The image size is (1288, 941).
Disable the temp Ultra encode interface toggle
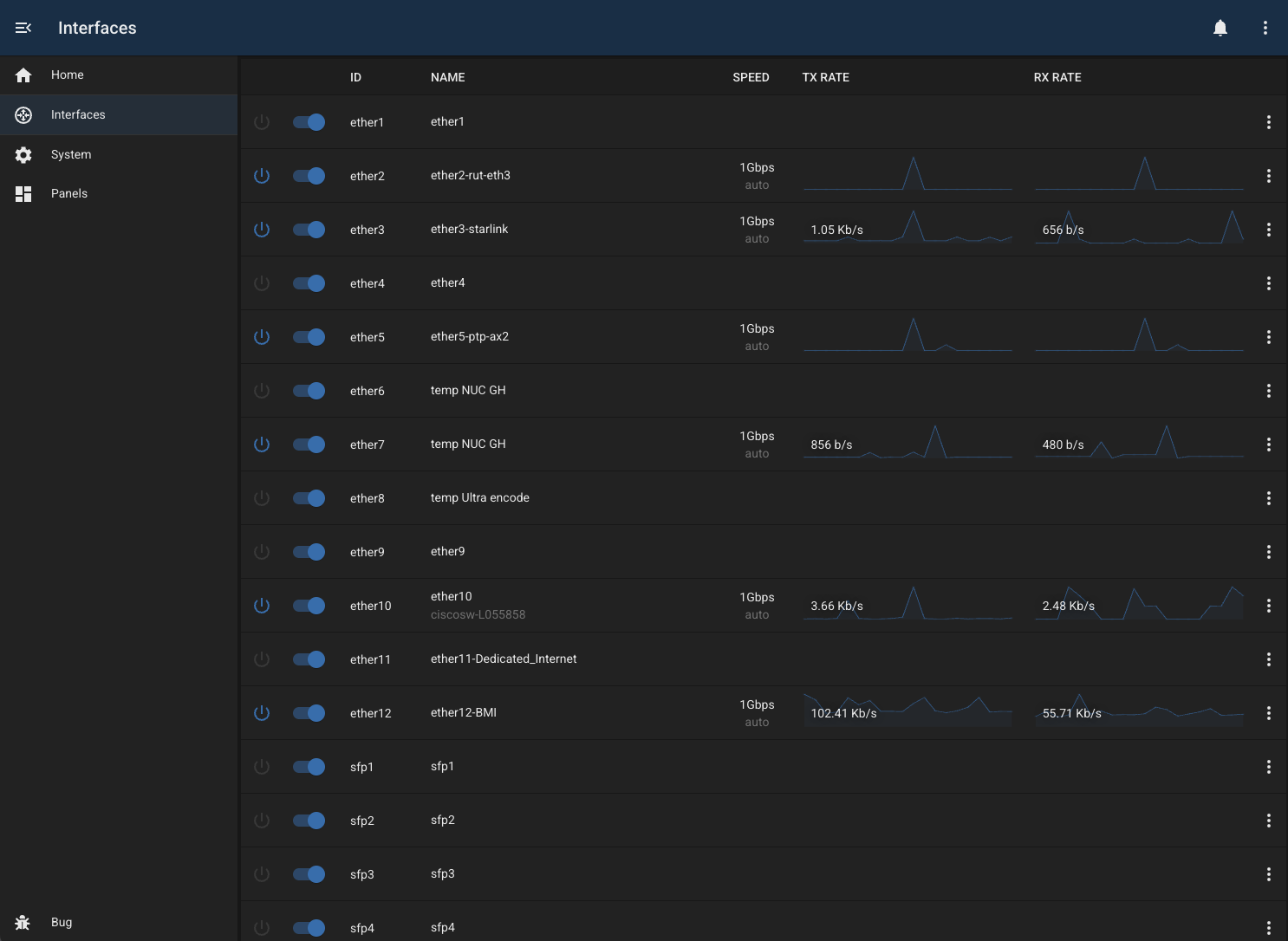(309, 498)
